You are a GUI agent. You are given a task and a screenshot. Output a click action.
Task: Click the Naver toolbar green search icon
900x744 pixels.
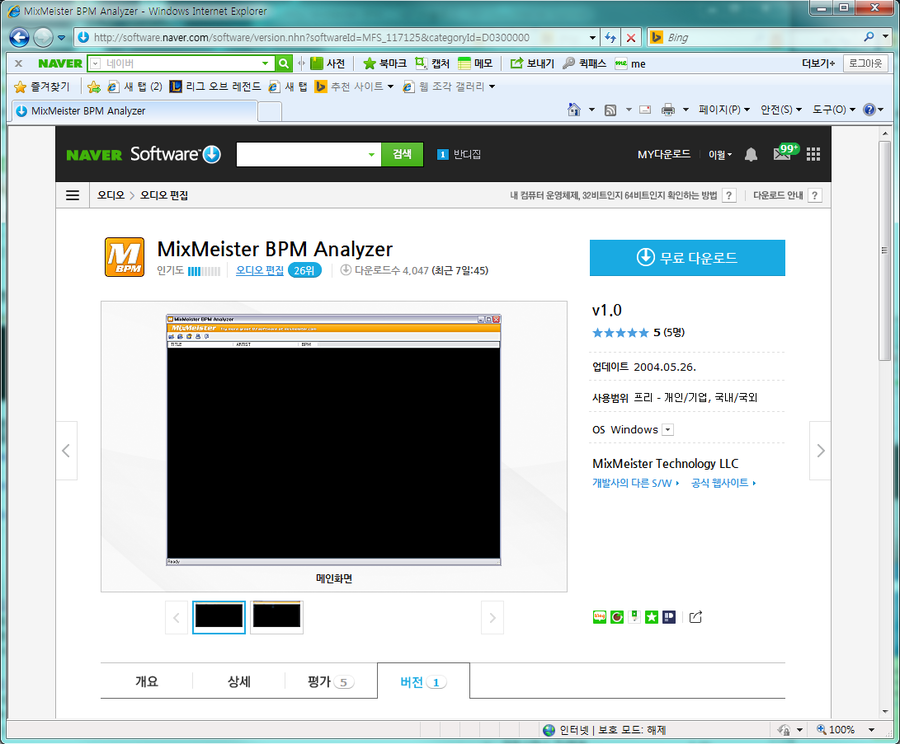coord(284,63)
